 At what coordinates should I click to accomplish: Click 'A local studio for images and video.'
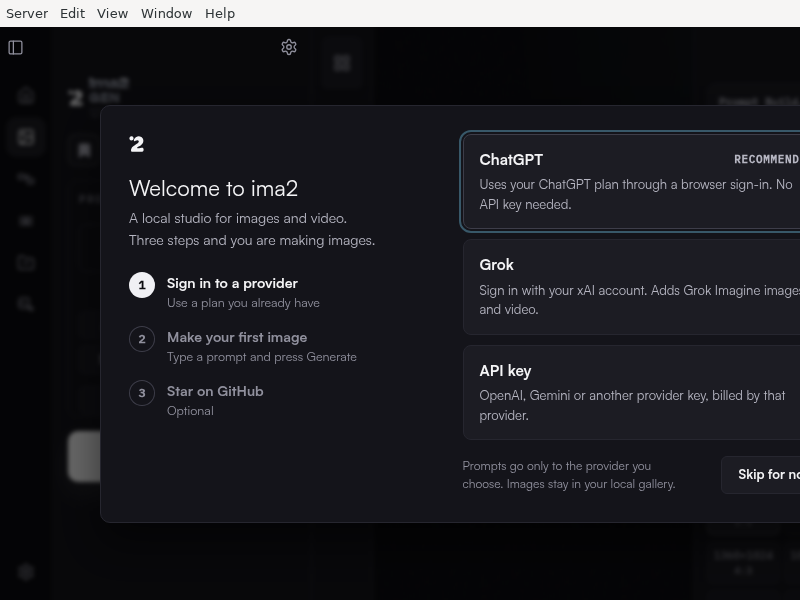238,218
